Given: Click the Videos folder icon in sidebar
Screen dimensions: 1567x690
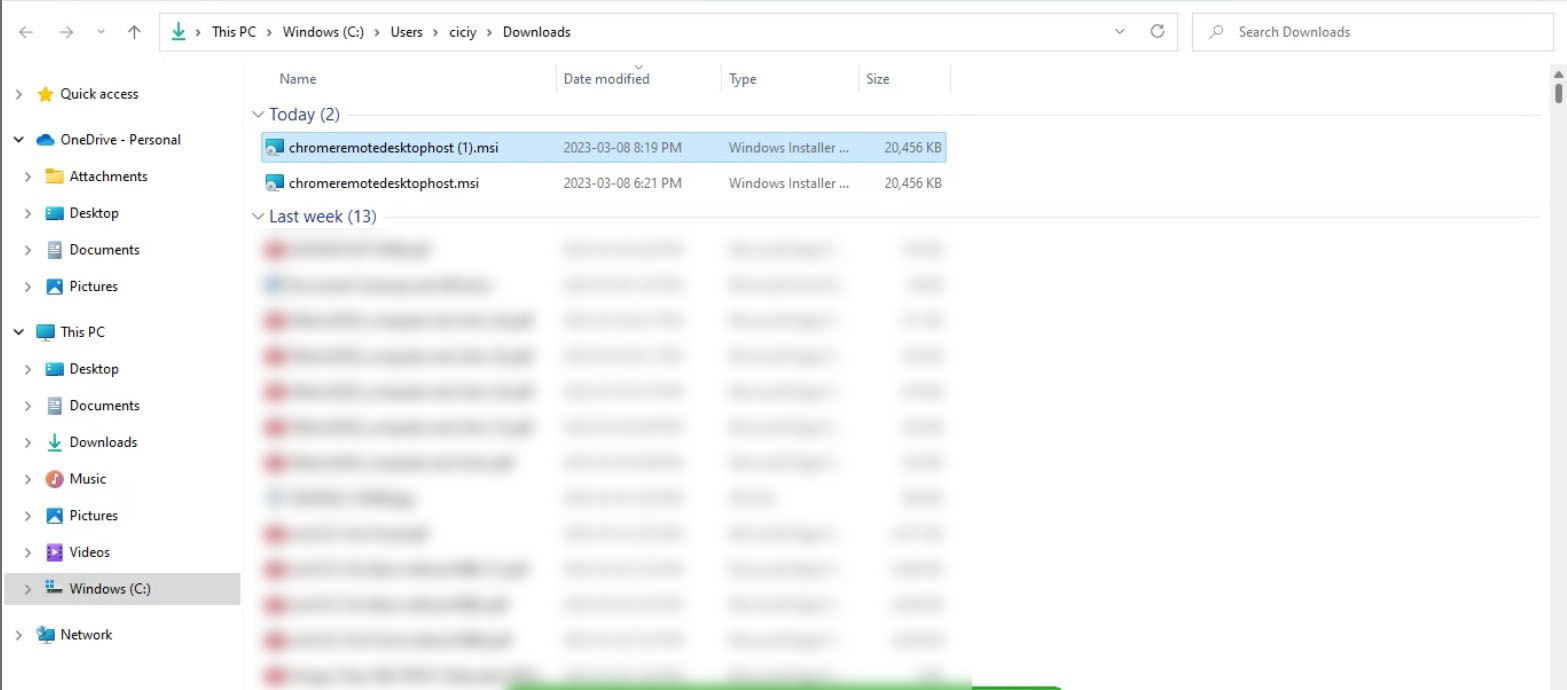Looking at the screenshot, I should click(x=55, y=552).
